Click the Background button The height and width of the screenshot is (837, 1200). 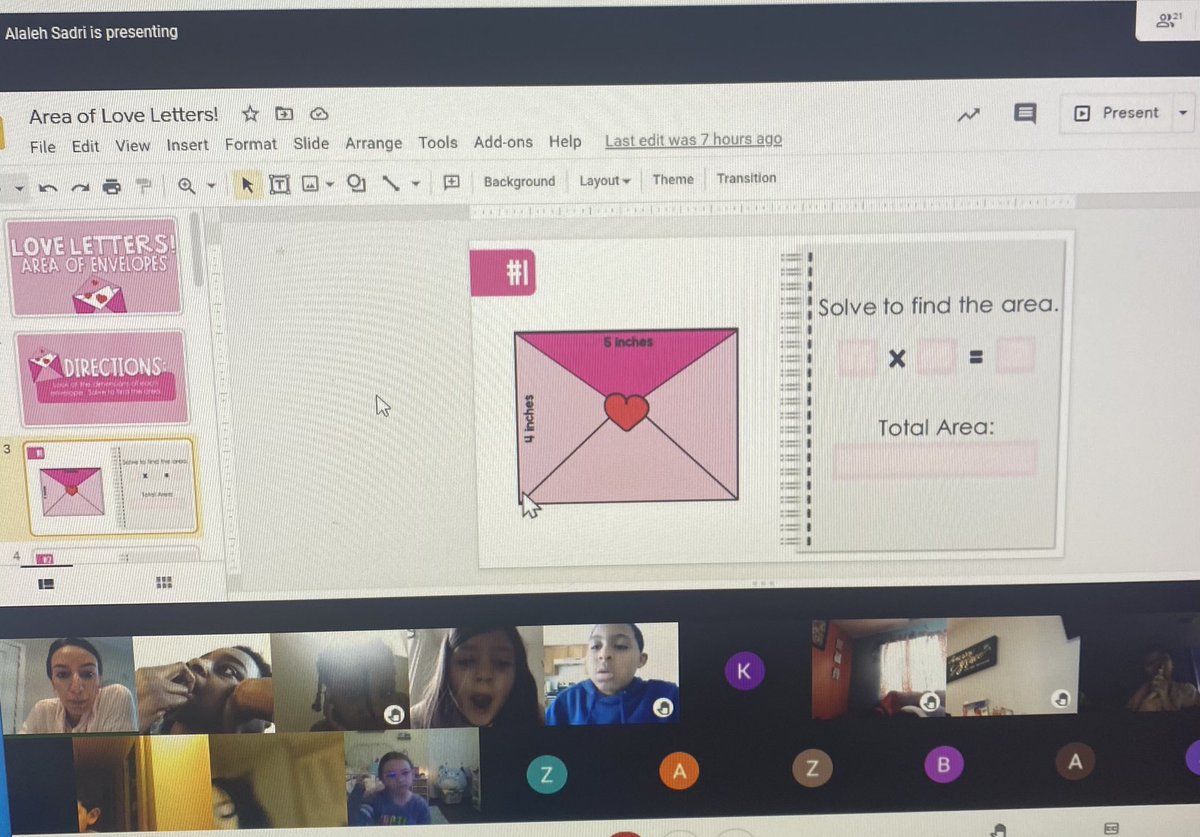coord(519,181)
